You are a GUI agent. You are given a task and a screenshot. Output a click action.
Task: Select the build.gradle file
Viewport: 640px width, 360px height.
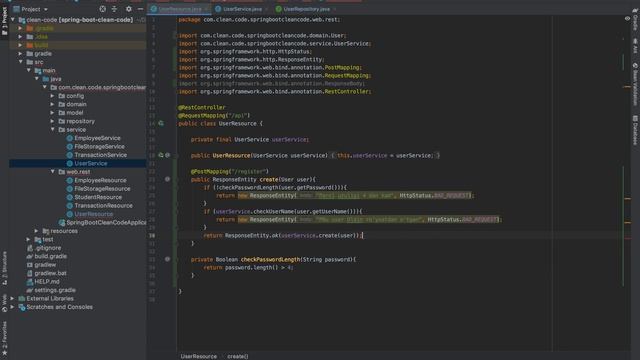click(51, 256)
